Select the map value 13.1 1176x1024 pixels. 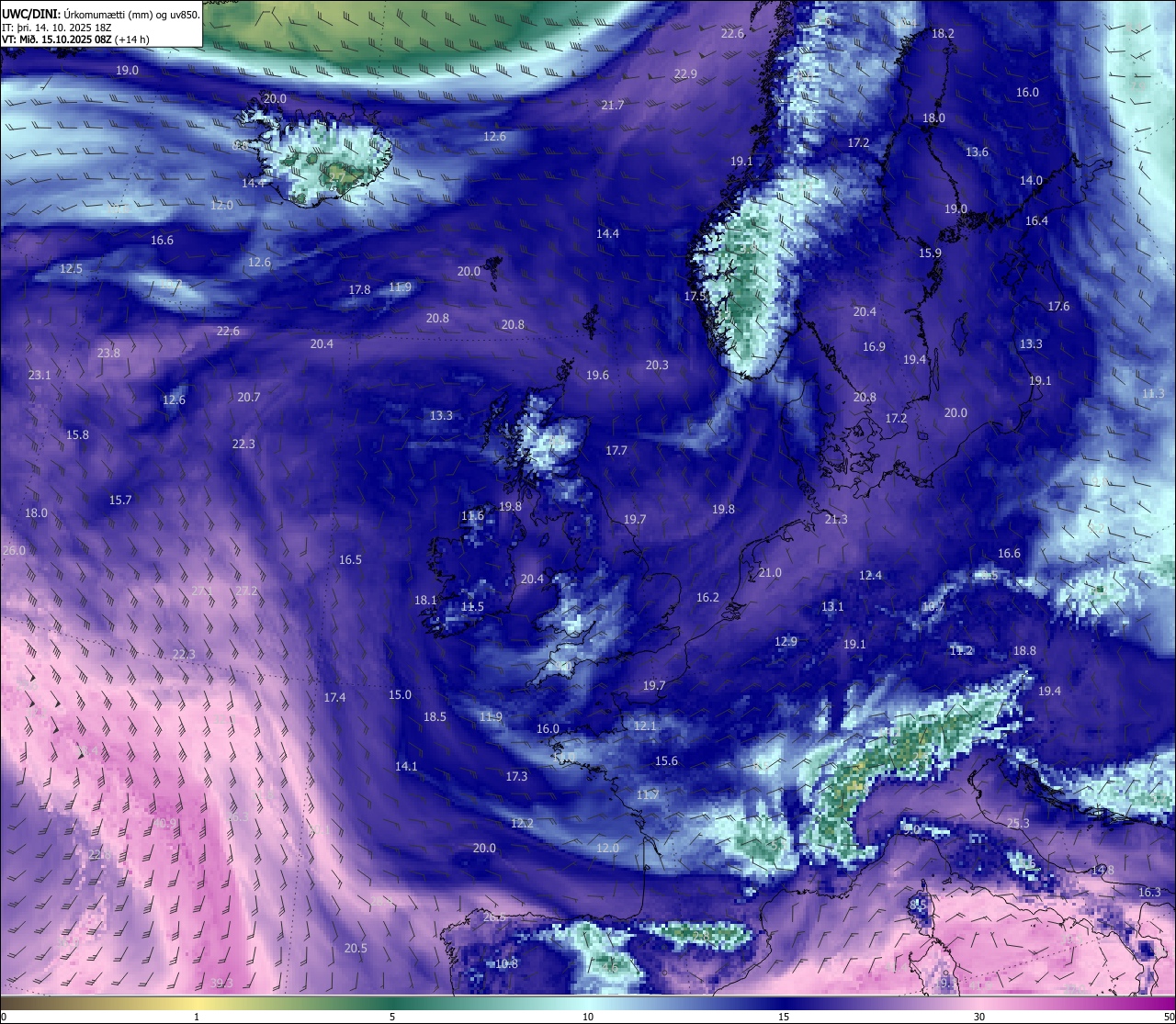click(832, 606)
